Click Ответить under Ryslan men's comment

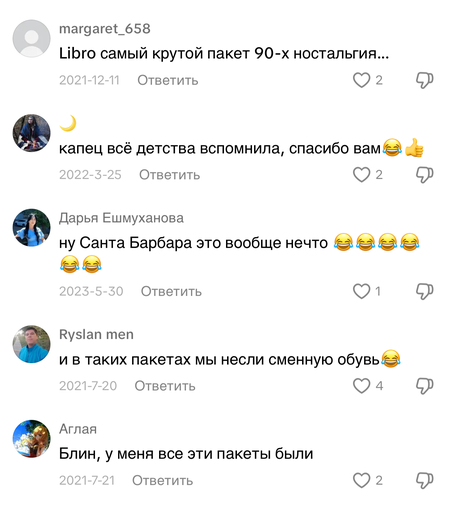tap(165, 386)
